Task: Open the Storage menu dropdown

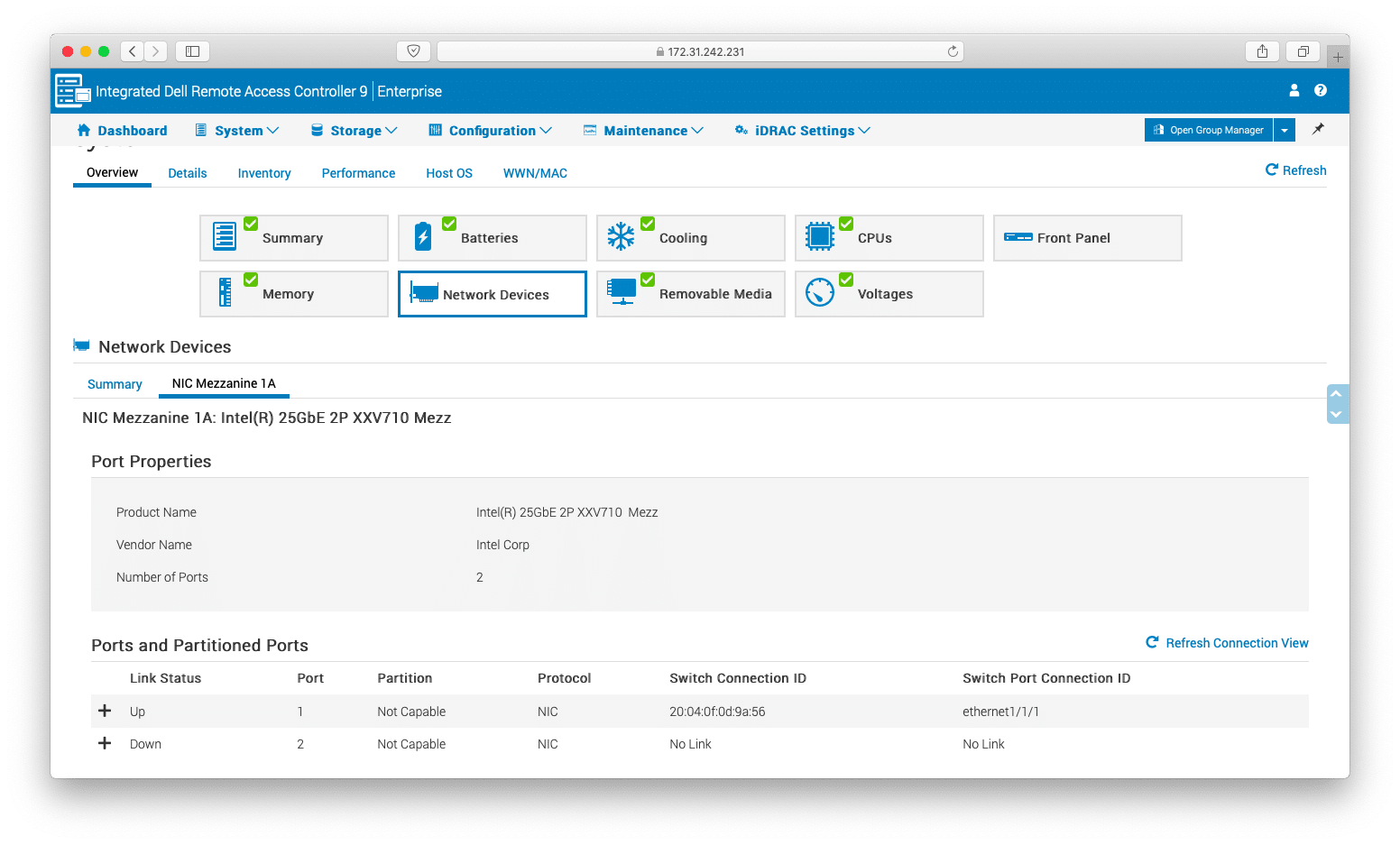Action: point(355,131)
